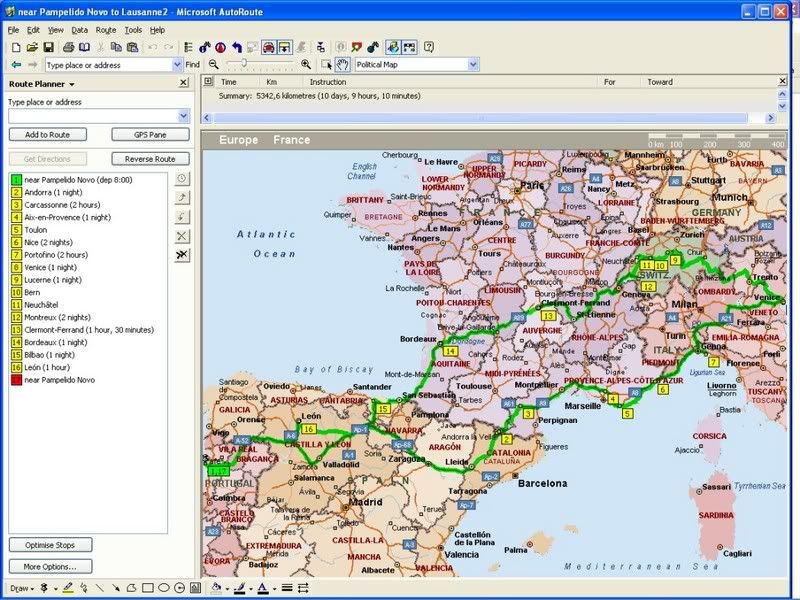
Task: Open the File menu
Action: (x=13, y=30)
